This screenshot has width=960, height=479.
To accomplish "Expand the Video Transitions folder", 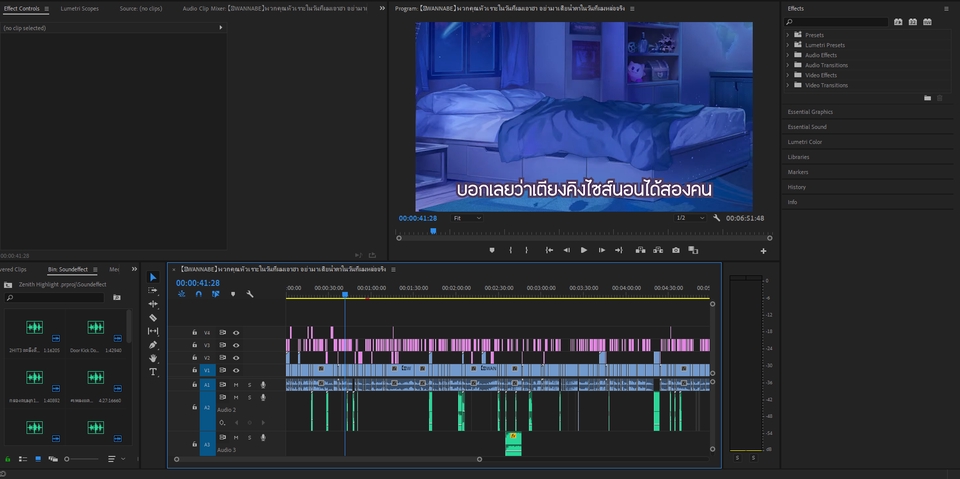I will coord(787,85).
